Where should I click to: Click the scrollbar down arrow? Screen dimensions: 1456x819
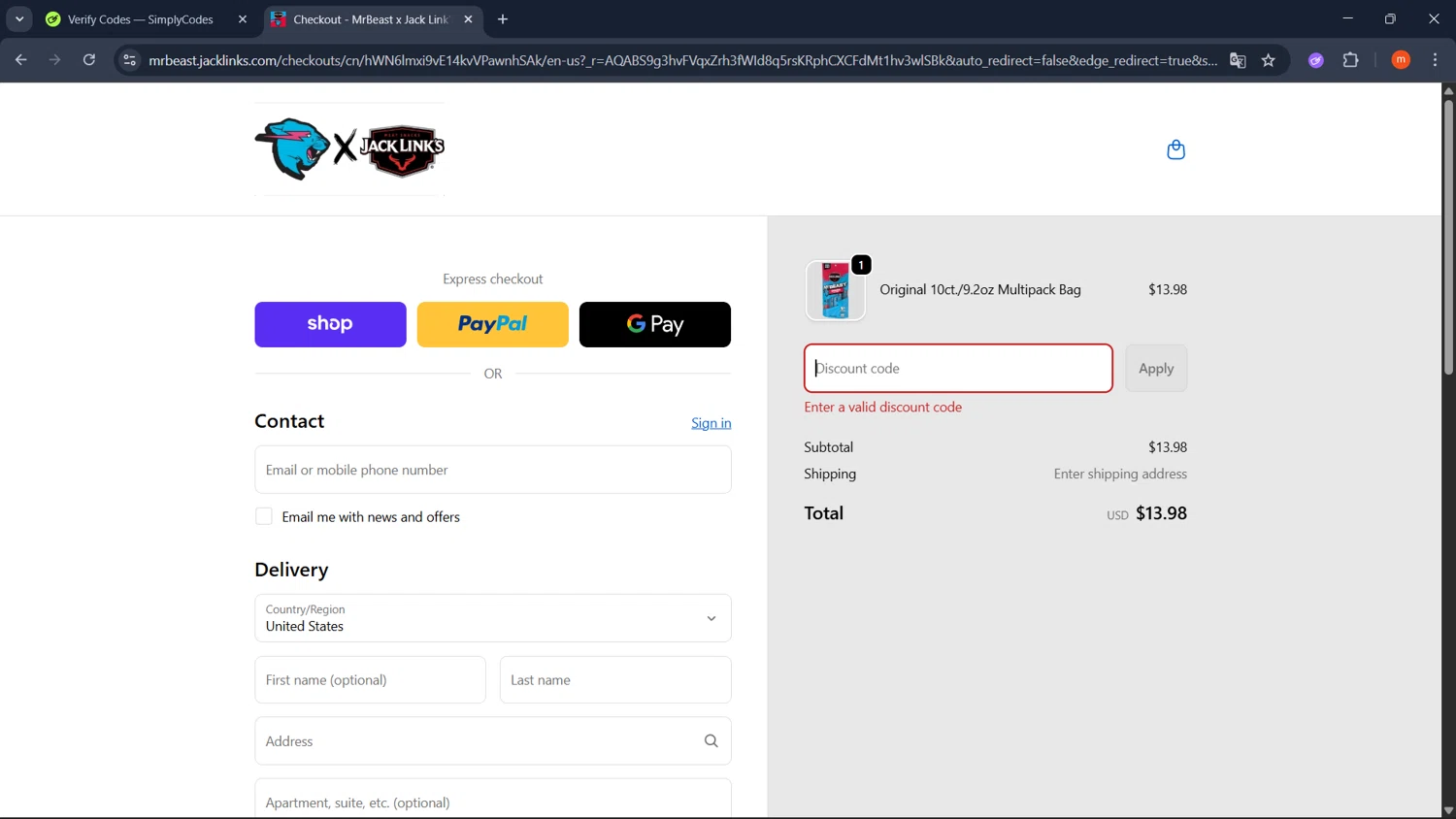point(1448,811)
